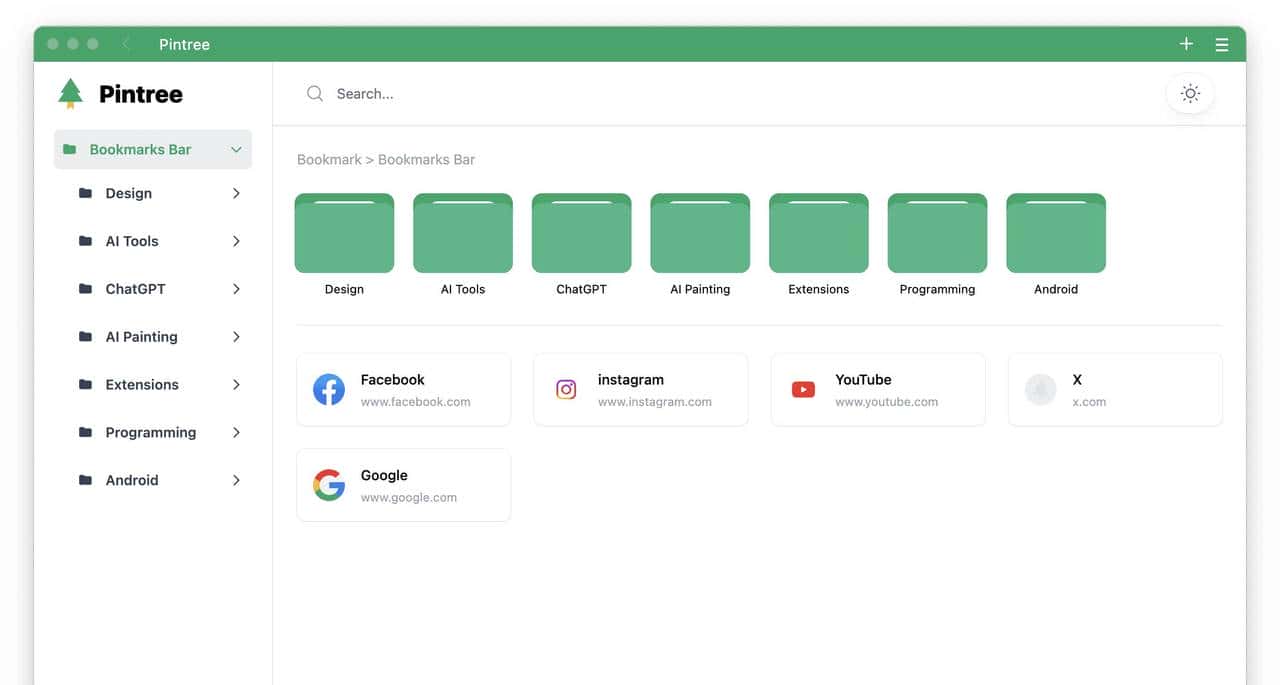Click the back arrow in title bar
Viewport: 1280px width, 685px height.
pyautogui.click(x=127, y=44)
